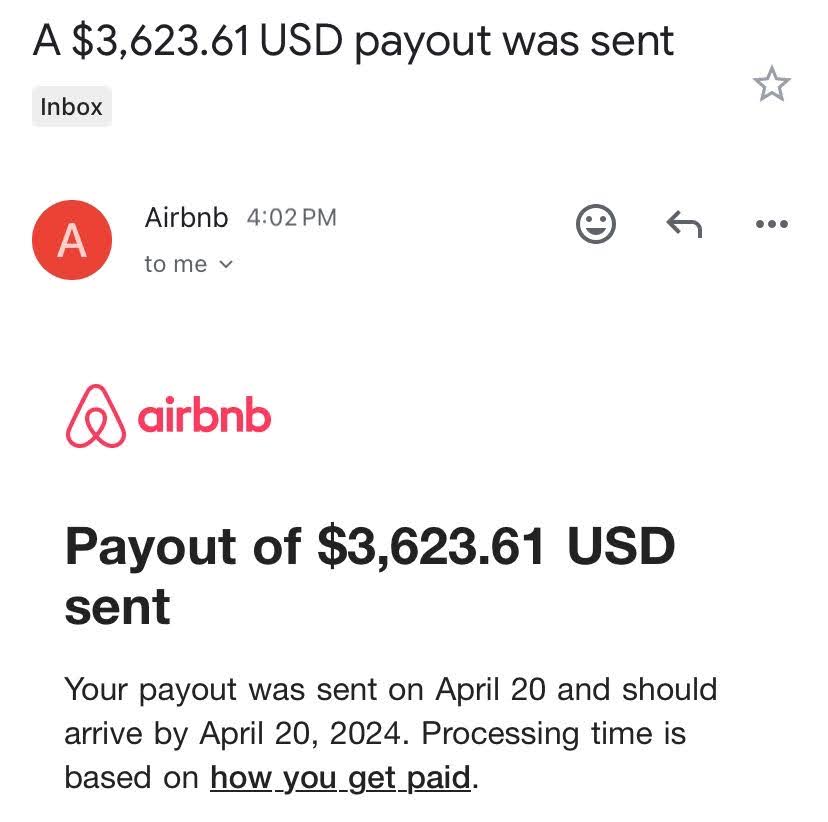Click the email subject line at the top
This screenshot has height=822, width=828.
pyautogui.click(x=353, y=41)
